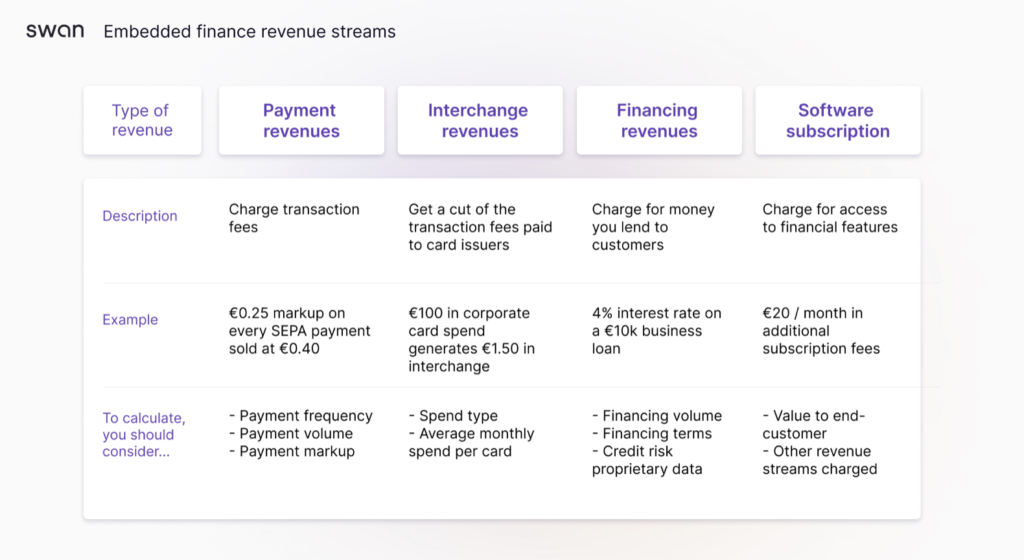Select the "To calculate, you should consider..." label
Image resolution: width=1024 pixels, height=560 pixels.
(143, 435)
